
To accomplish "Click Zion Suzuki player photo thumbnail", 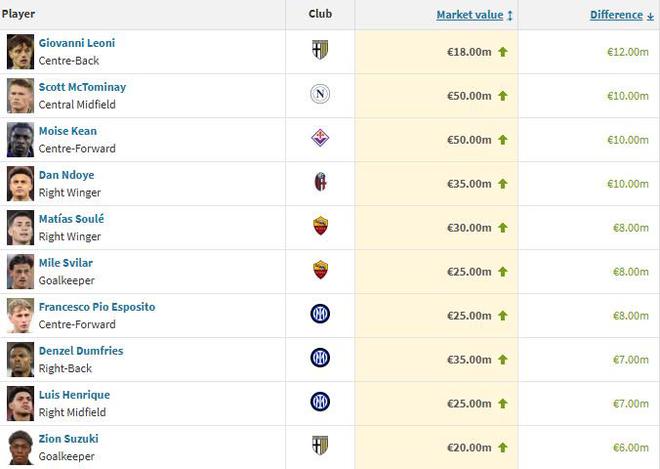I will coord(20,447).
